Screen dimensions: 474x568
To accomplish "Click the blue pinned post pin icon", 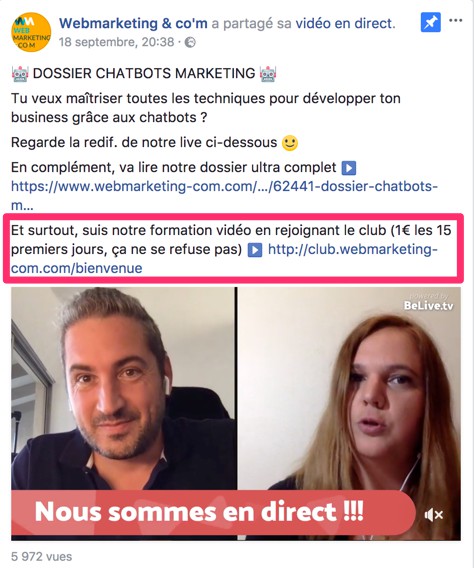I will pyautogui.click(x=431, y=22).
